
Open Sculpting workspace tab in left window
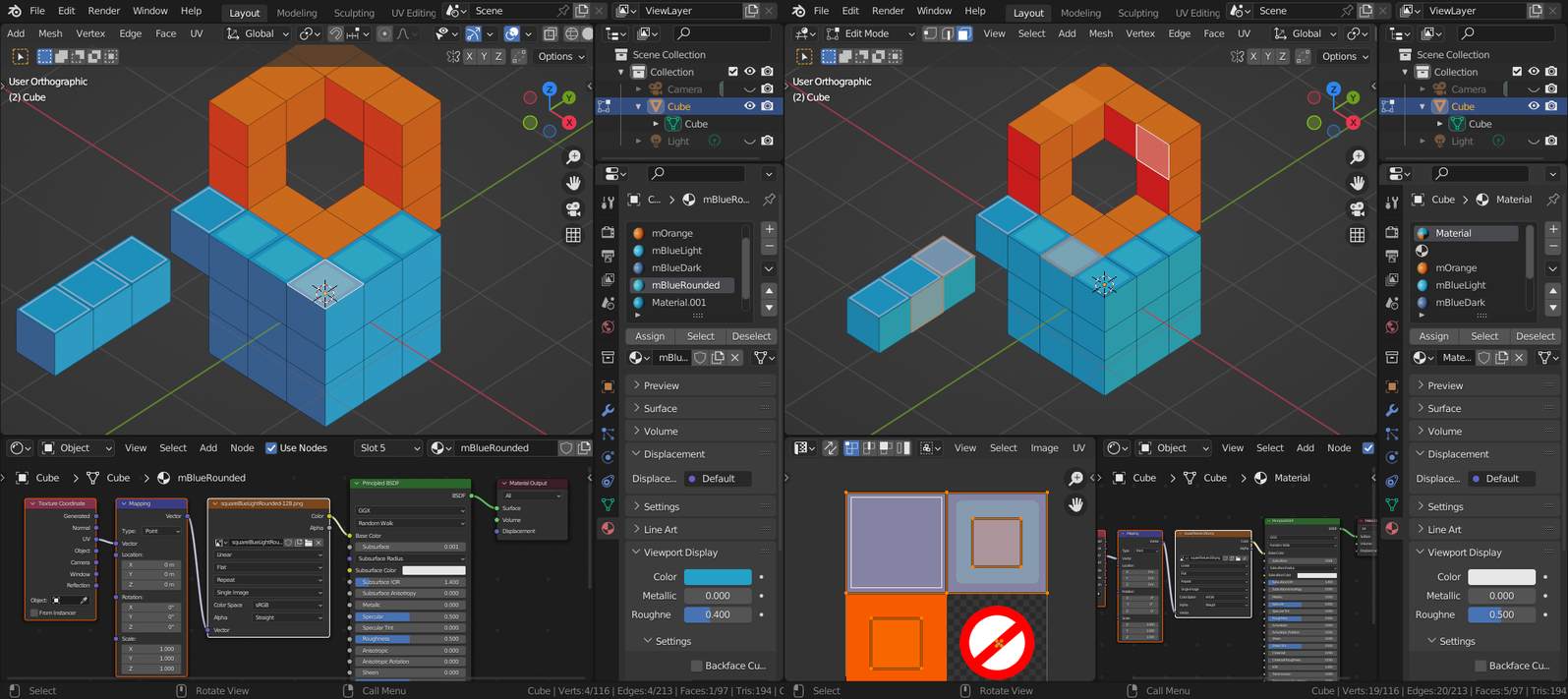354,13
